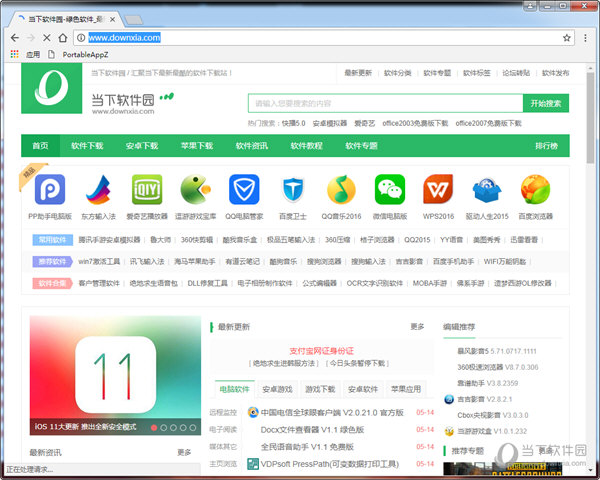The height and width of the screenshot is (480, 600).
Task: Click the green 当下软件园 site logo
Action: [x=52, y=88]
